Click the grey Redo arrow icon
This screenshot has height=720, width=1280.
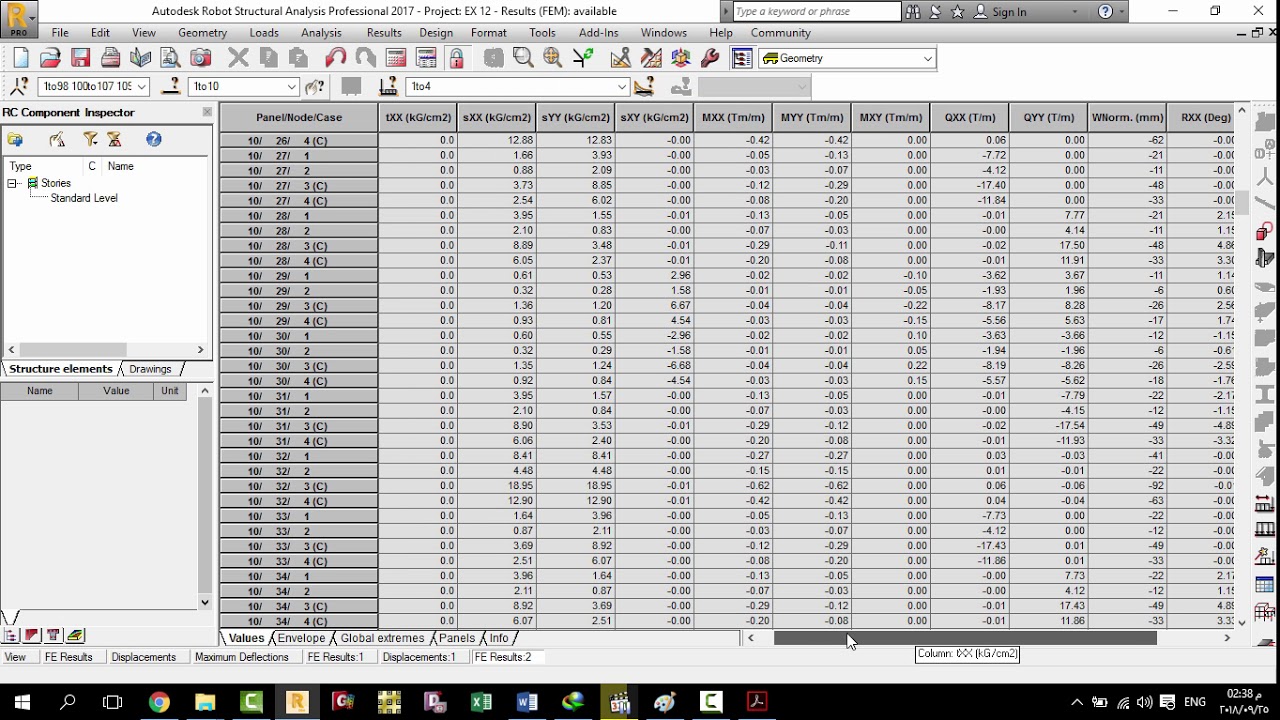pos(366,58)
